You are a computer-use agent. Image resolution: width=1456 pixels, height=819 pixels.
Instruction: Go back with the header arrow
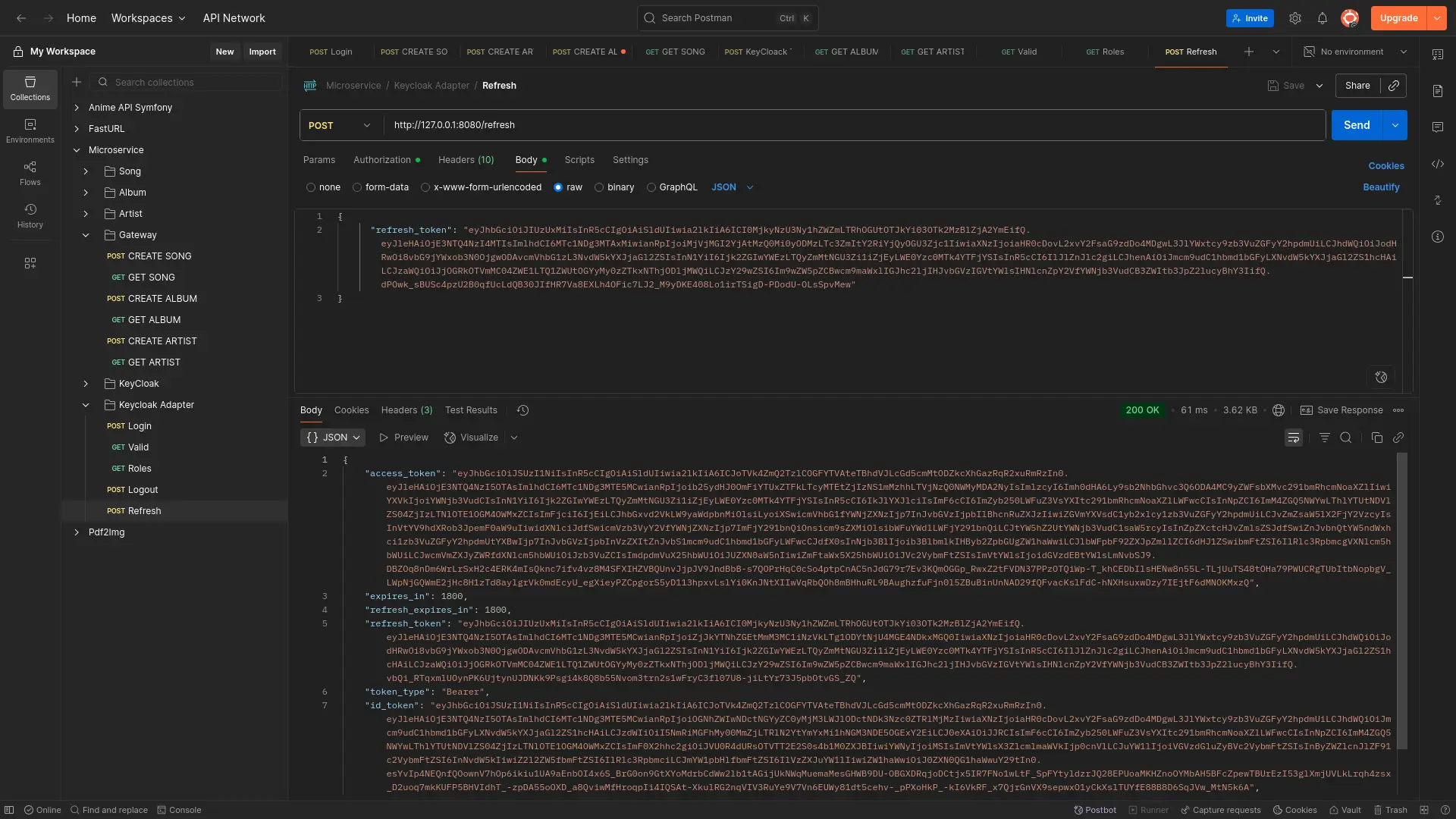click(21, 18)
